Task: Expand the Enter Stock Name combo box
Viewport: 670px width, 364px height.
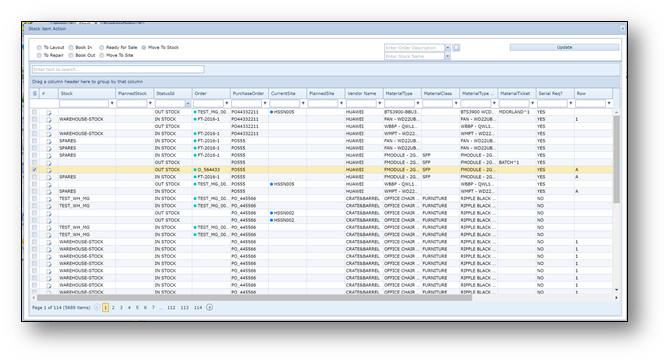Action: pos(447,56)
